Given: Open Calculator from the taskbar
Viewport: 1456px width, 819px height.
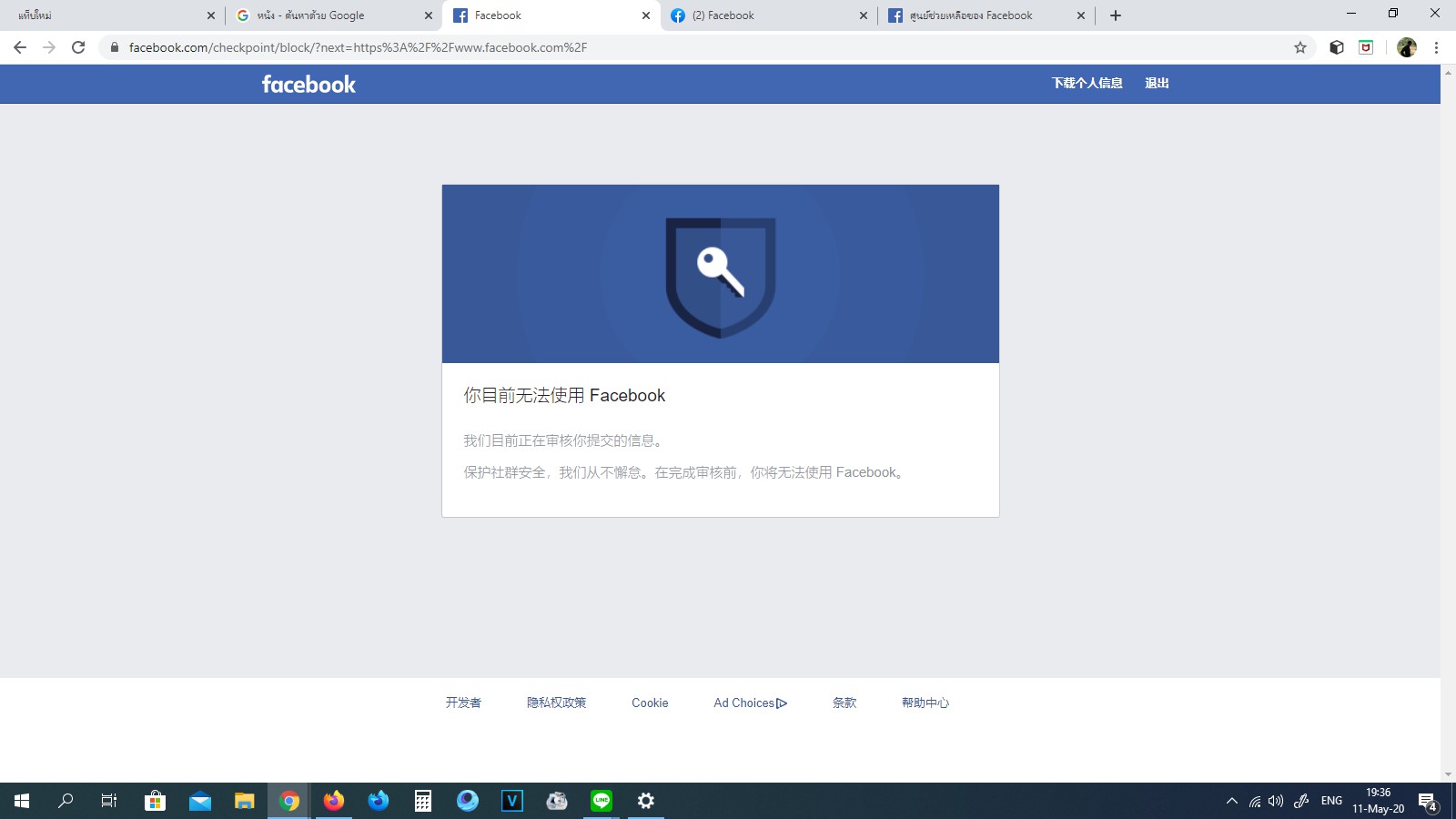Looking at the screenshot, I should coord(423,801).
